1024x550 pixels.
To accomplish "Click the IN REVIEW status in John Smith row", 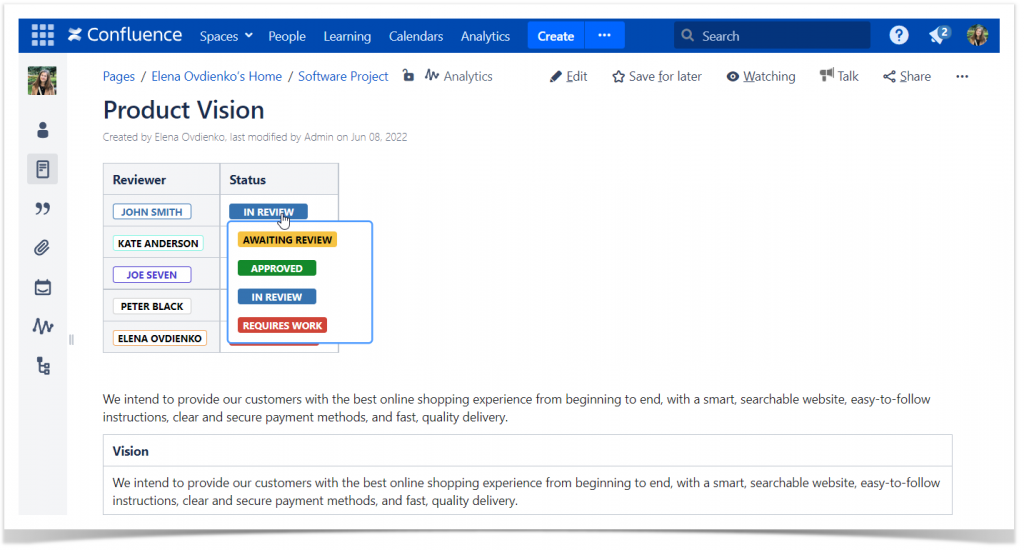I will coord(268,212).
